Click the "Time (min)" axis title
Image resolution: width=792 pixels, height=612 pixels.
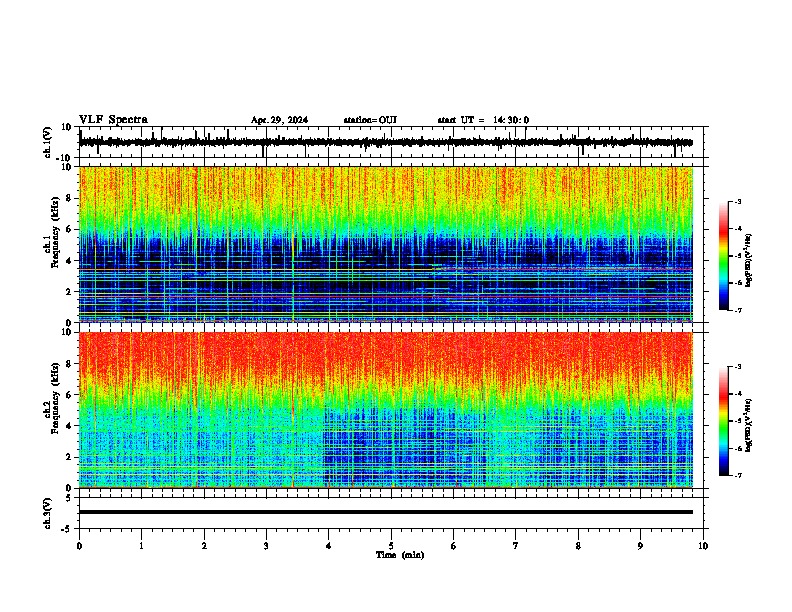[x=400, y=555]
